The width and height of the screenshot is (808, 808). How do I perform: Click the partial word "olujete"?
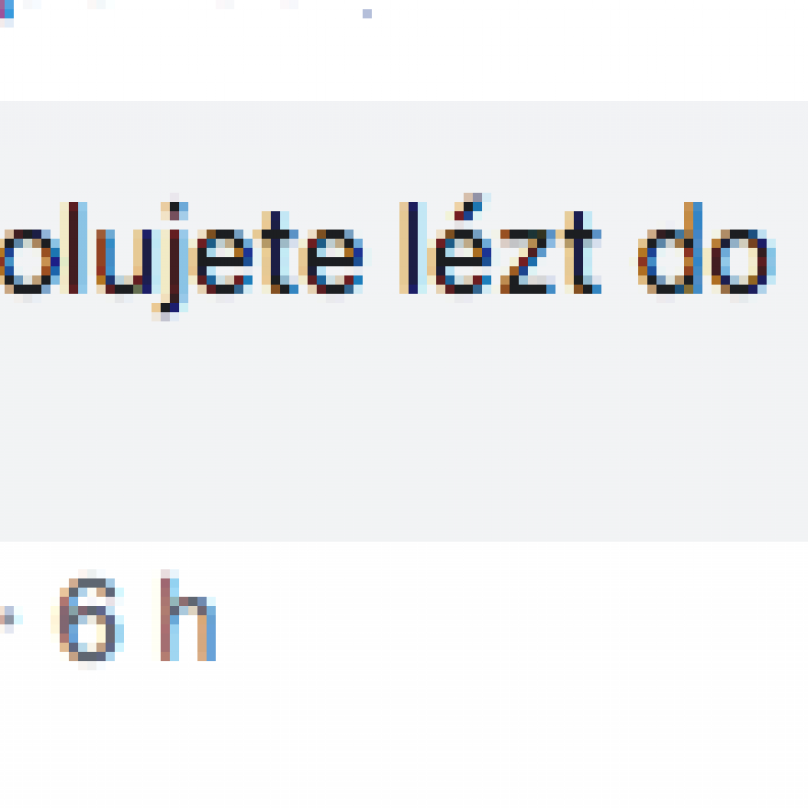(x=181, y=256)
